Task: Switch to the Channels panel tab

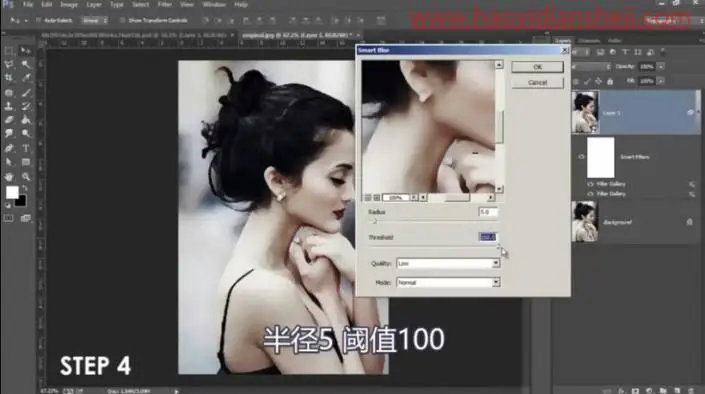Action: pyautogui.click(x=589, y=40)
